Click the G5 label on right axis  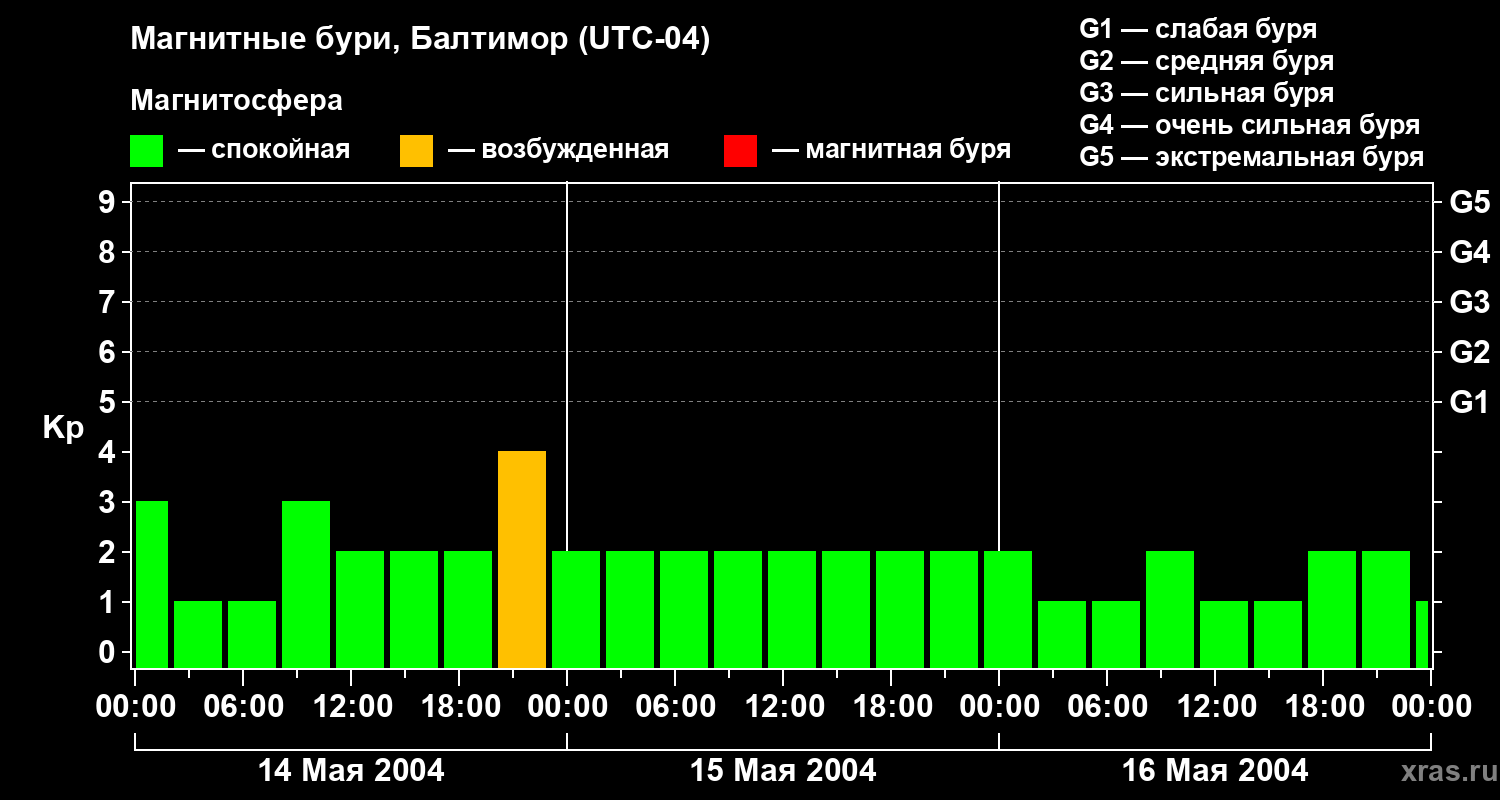click(1469, 202)
